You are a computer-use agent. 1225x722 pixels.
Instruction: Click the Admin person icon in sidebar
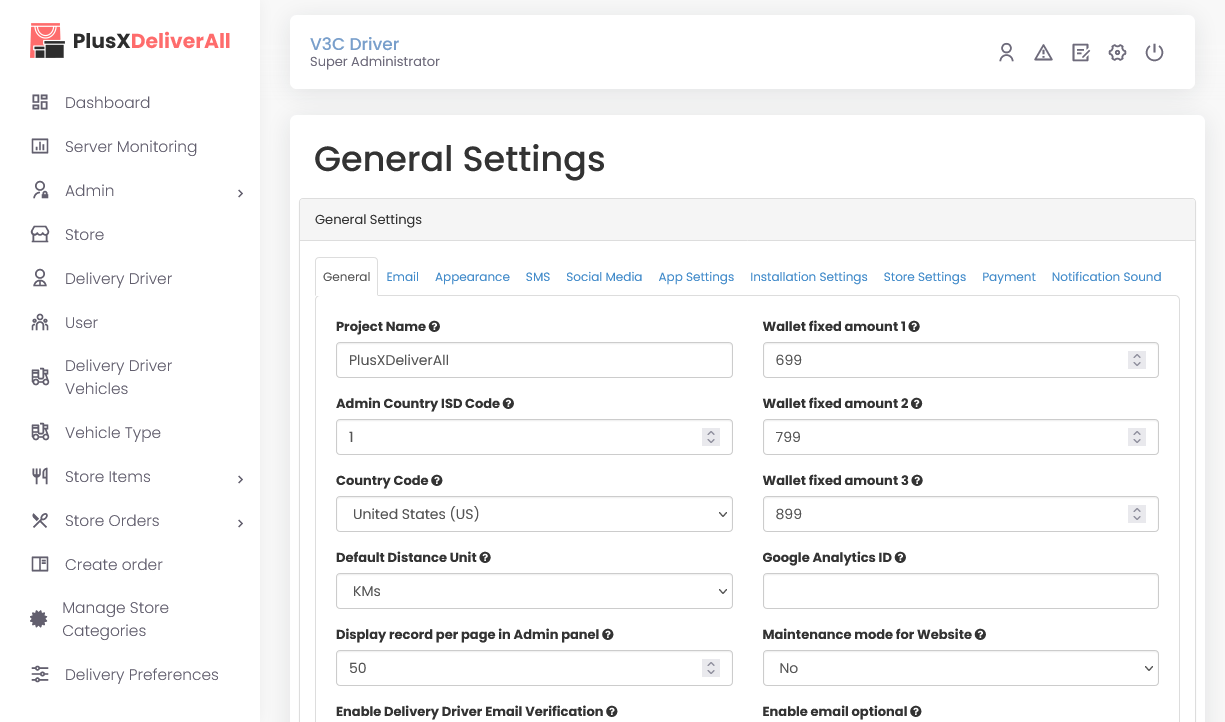coord(40,190)
